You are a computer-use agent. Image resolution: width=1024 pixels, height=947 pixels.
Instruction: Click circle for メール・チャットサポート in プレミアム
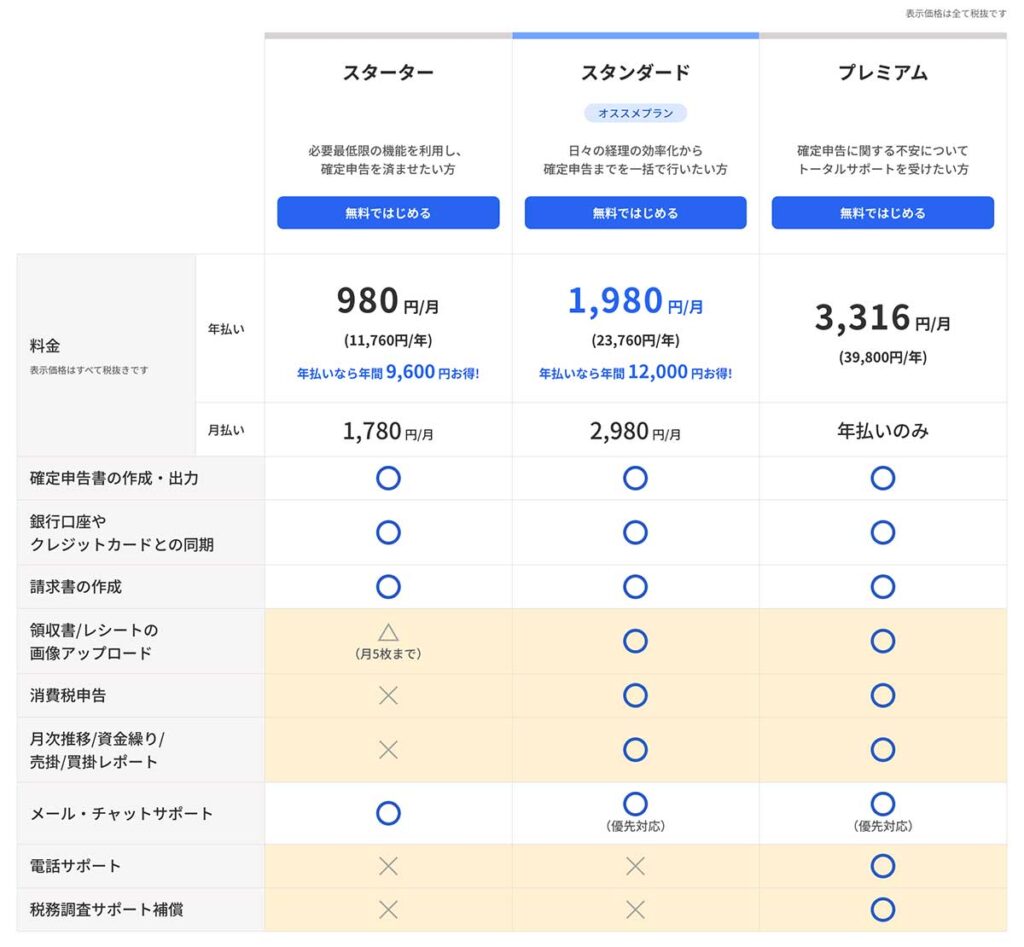[x=882, y=803]
